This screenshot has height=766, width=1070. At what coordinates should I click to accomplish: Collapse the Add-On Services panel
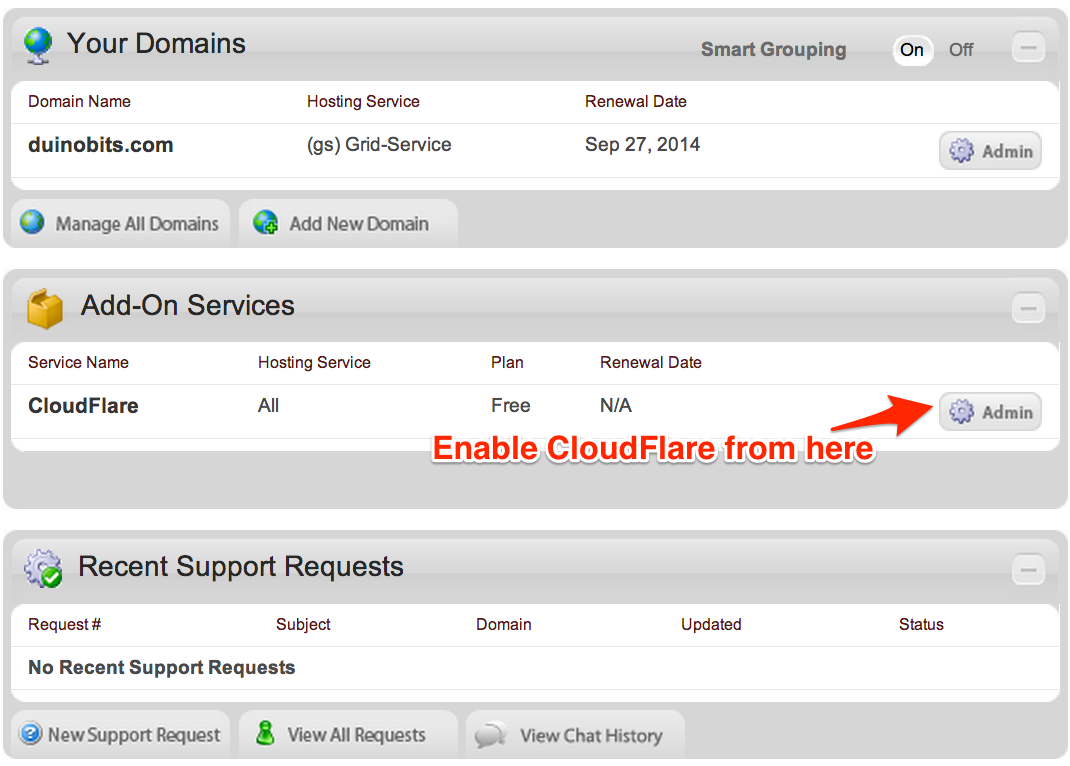[x=1028, y=308]
